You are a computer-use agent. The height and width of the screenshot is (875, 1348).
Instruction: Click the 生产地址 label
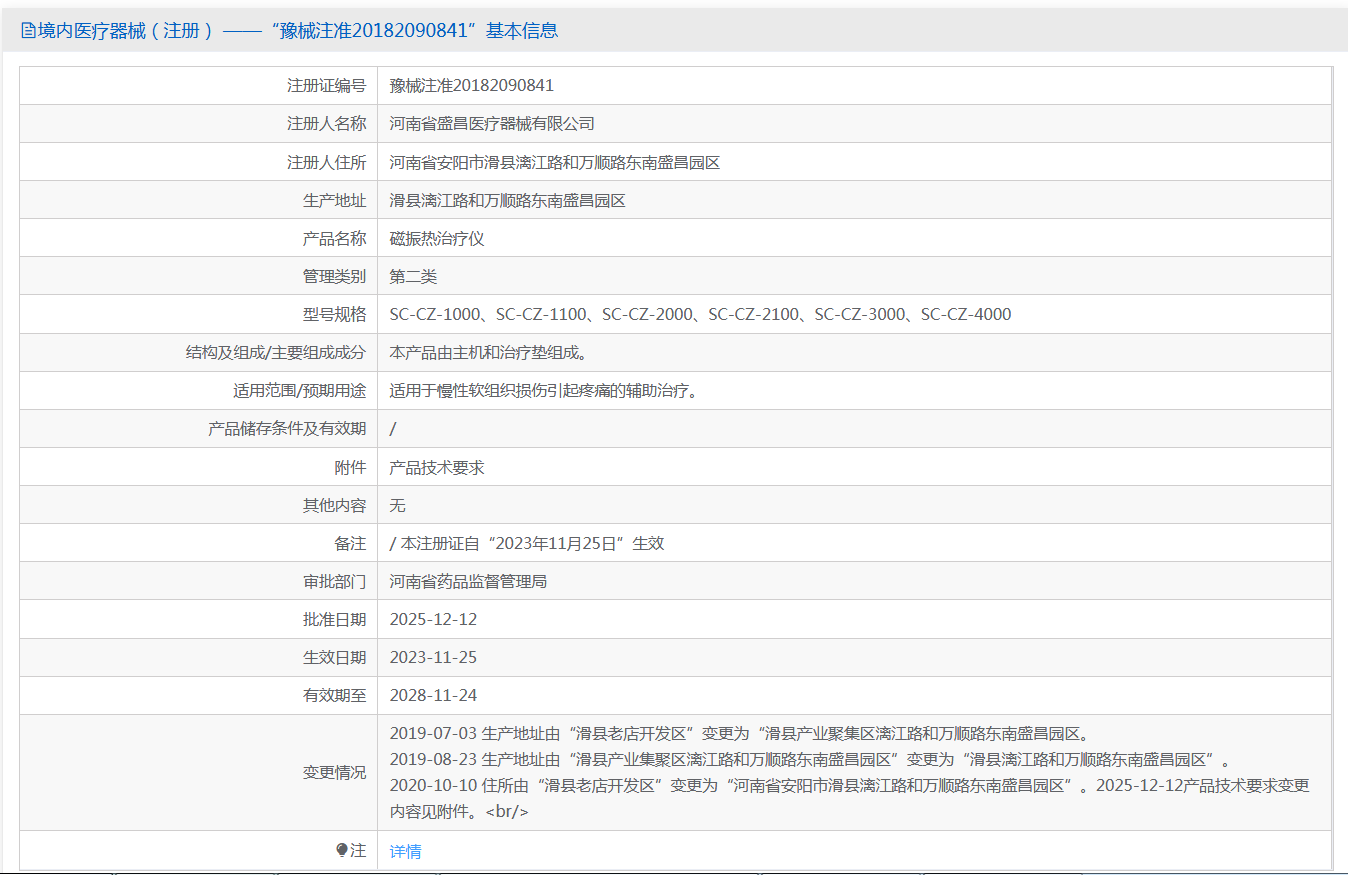[x=334, y=200]
